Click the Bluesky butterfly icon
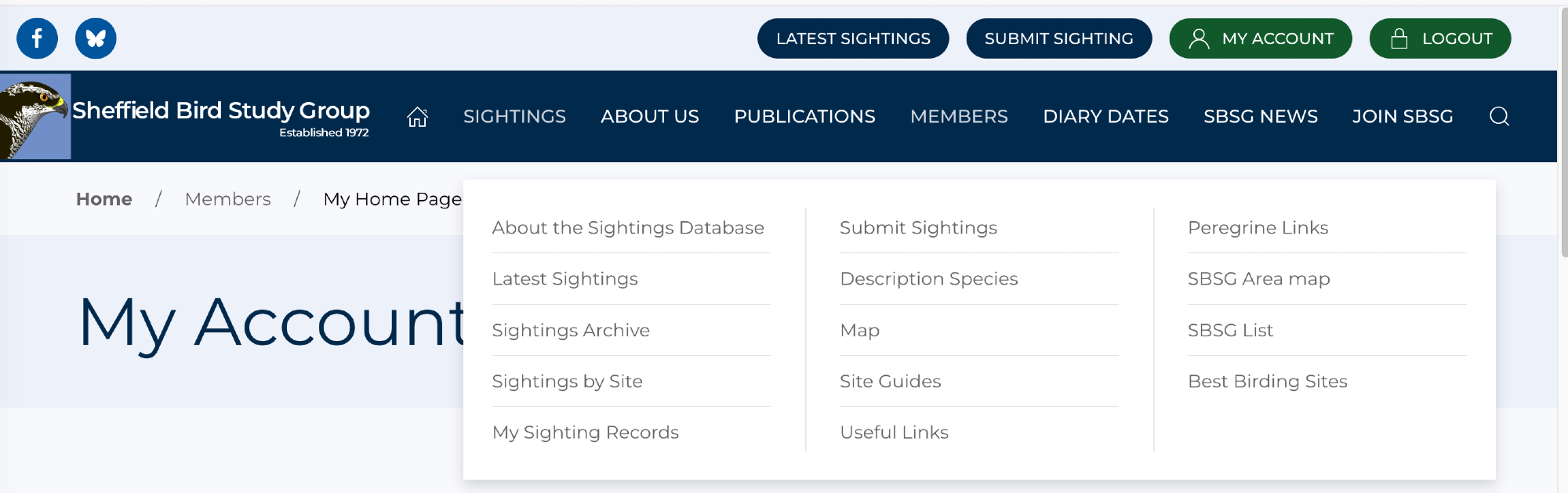 click(x=96, y=38)
